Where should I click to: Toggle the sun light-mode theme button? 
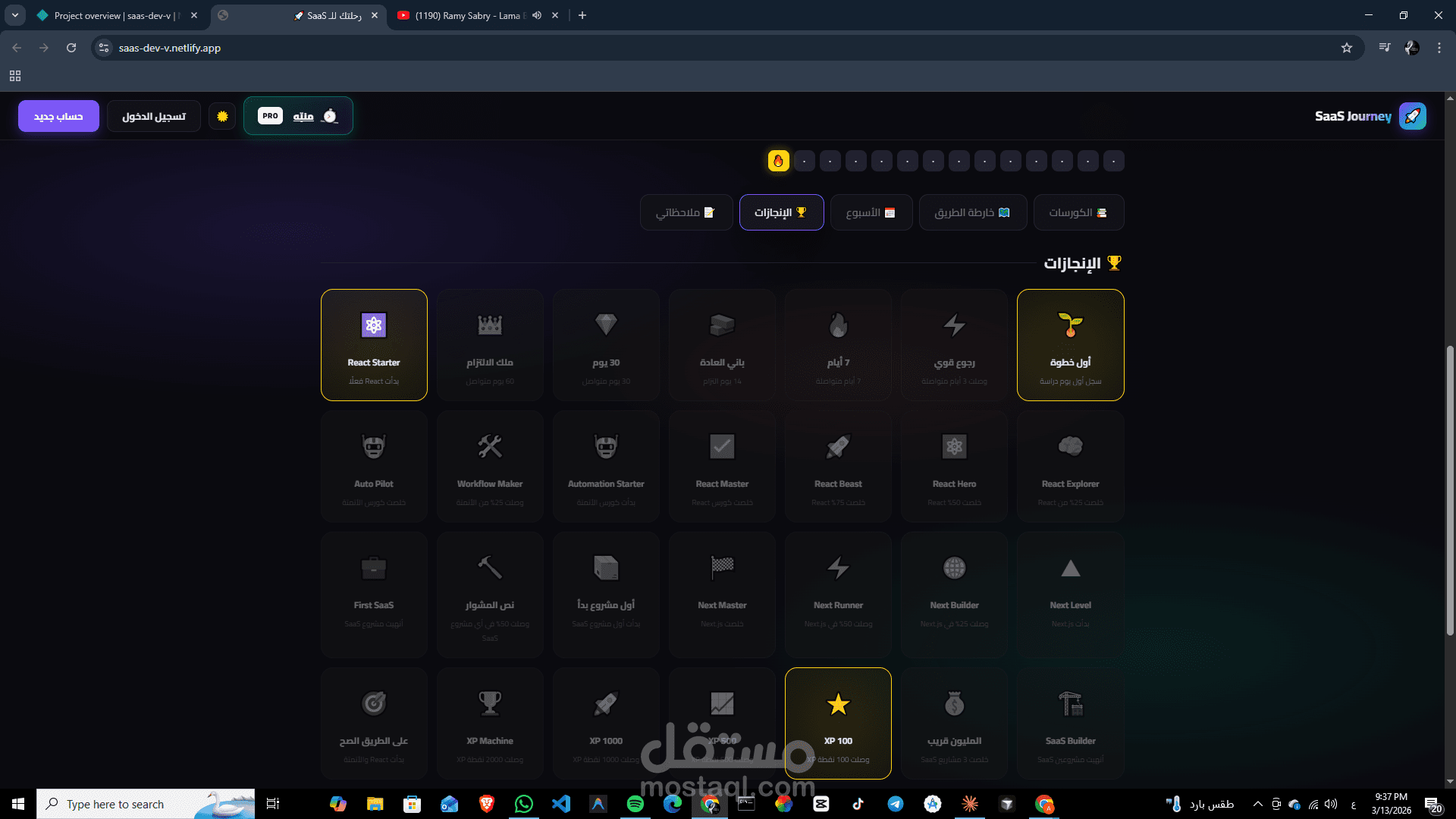pyautogui.click(x=222, y=116)
